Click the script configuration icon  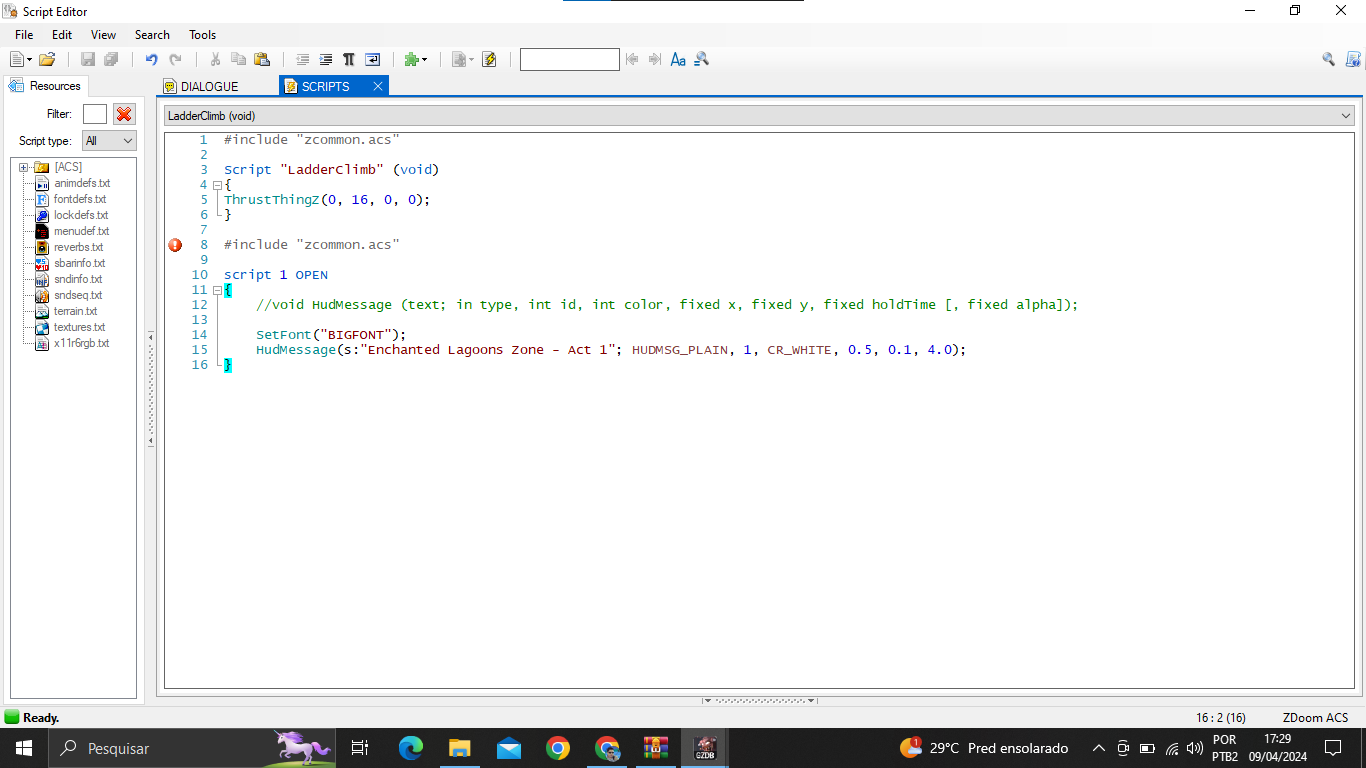(x=459, y=60)
